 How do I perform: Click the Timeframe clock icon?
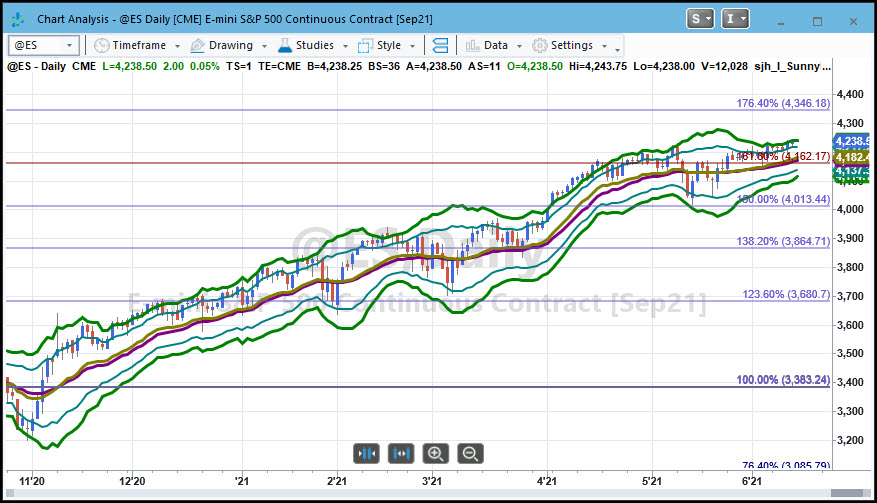point(101,45)
